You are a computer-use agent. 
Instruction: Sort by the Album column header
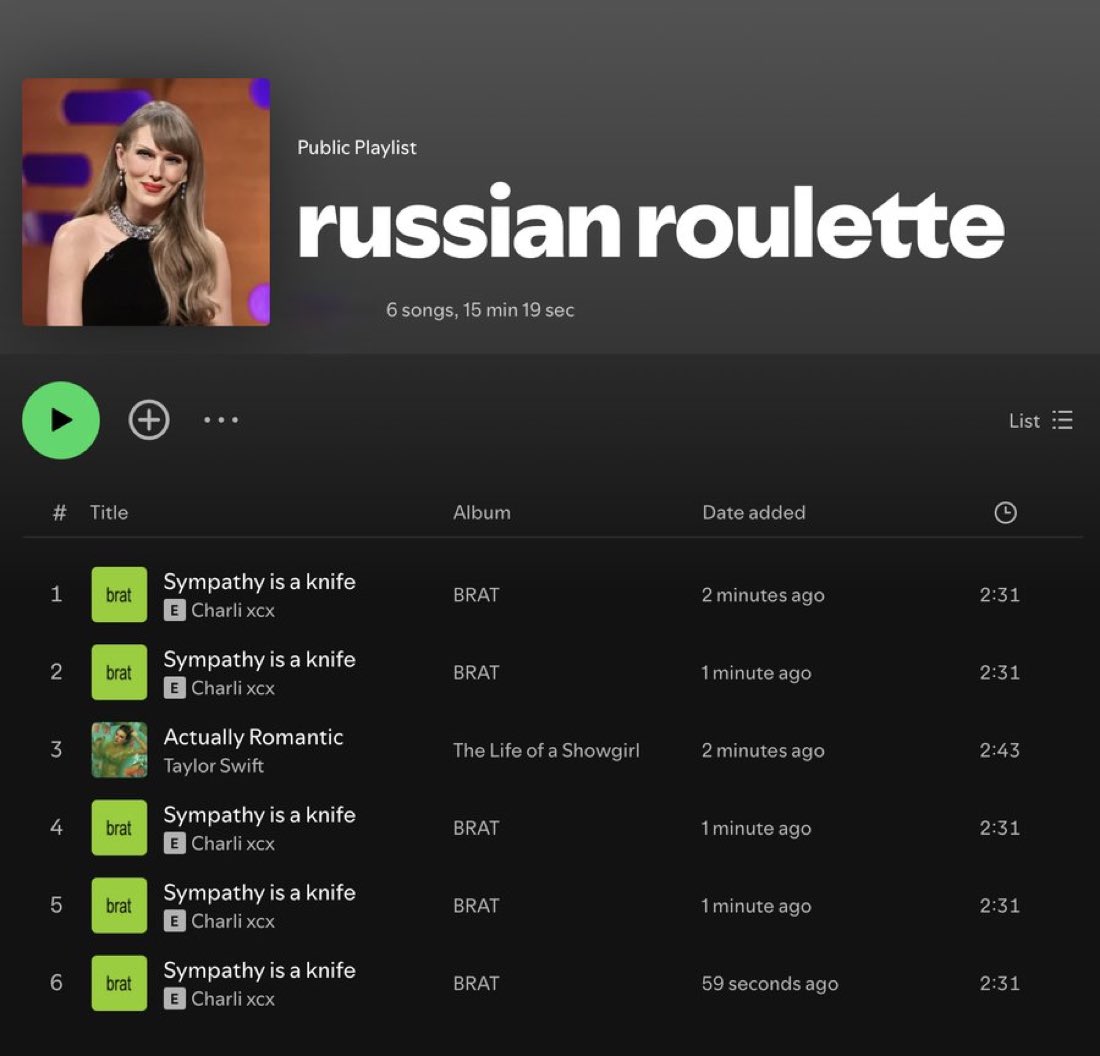pyautogui.click(x=482, y=513)
